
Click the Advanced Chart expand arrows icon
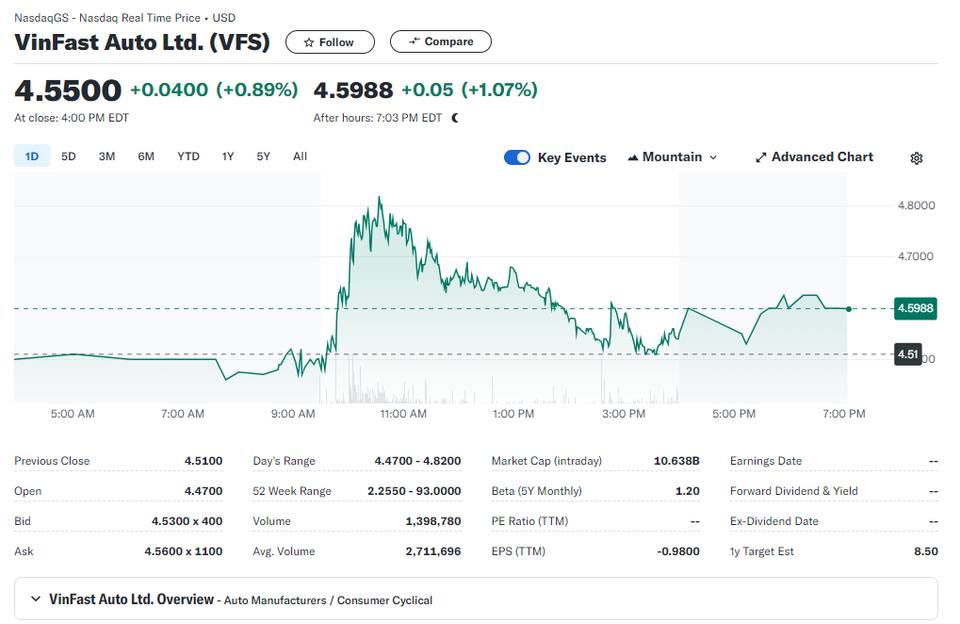[x=761, y=157]
